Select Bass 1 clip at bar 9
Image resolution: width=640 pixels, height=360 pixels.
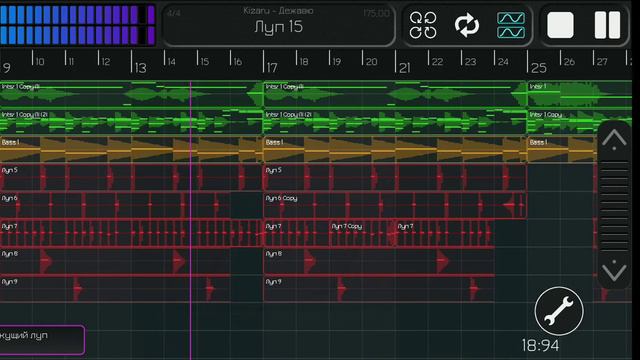tap(131, 150)
